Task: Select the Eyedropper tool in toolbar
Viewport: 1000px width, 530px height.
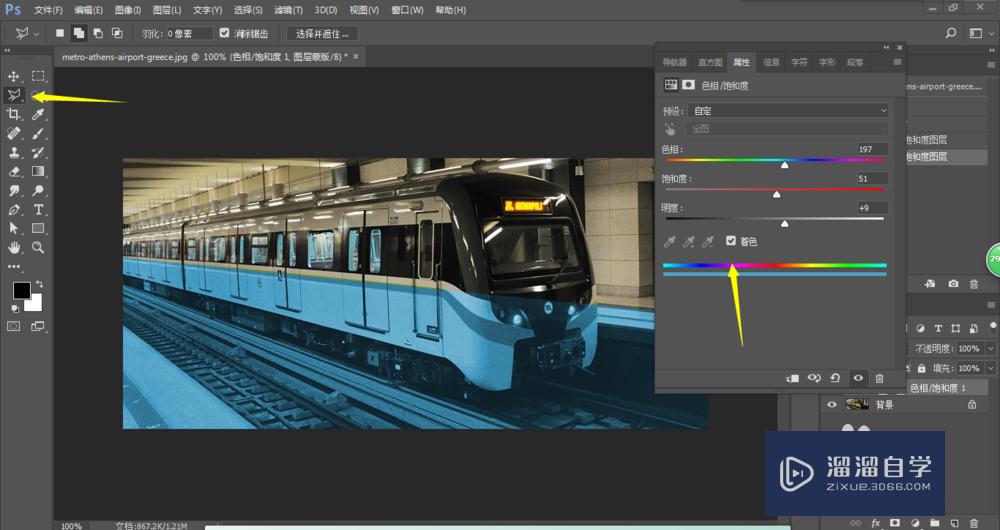Action: coord(38,115)
